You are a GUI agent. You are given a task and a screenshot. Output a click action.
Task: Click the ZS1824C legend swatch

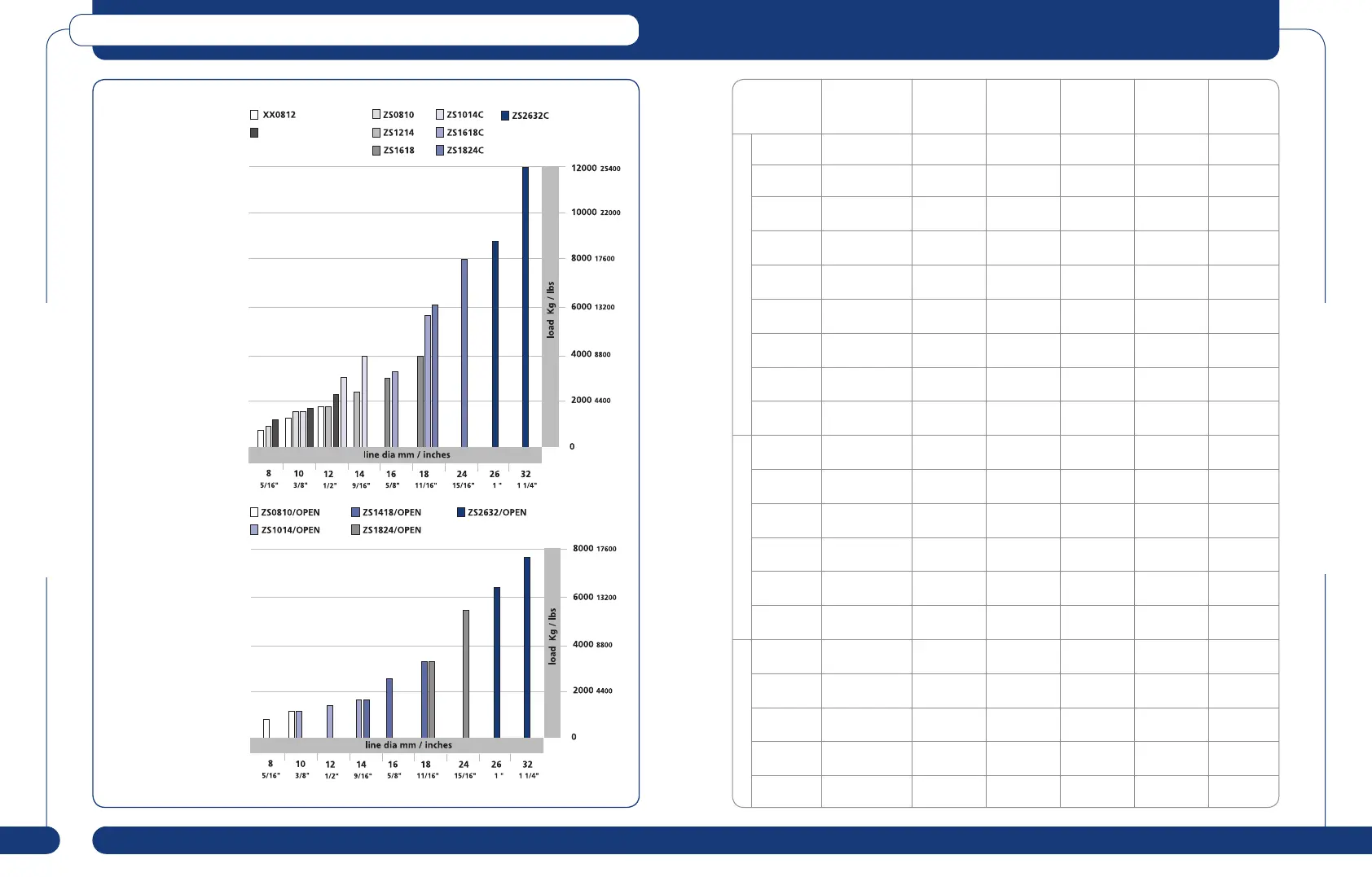pyautogui.click(x=440, y=151)
